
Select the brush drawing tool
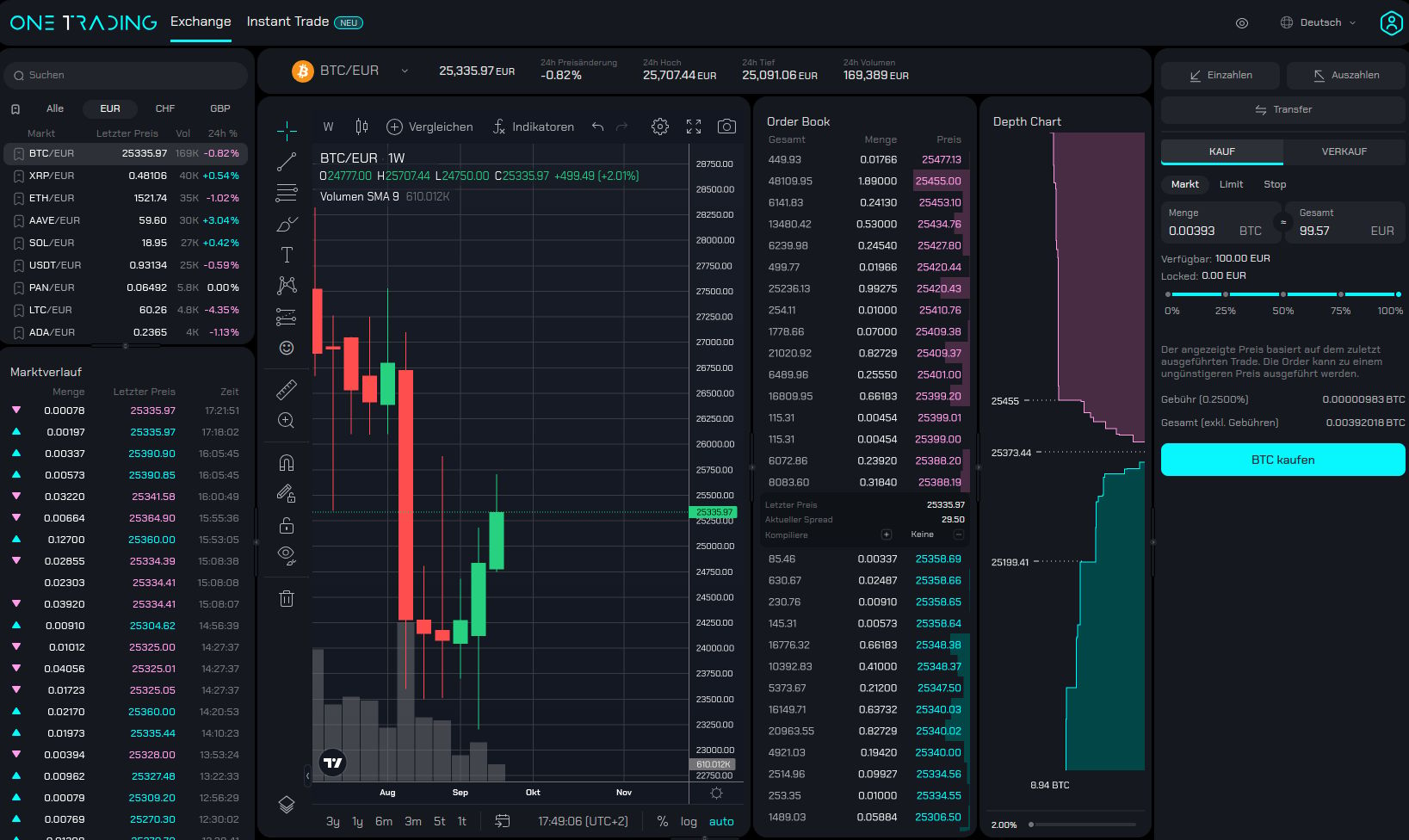click(287, 224)
